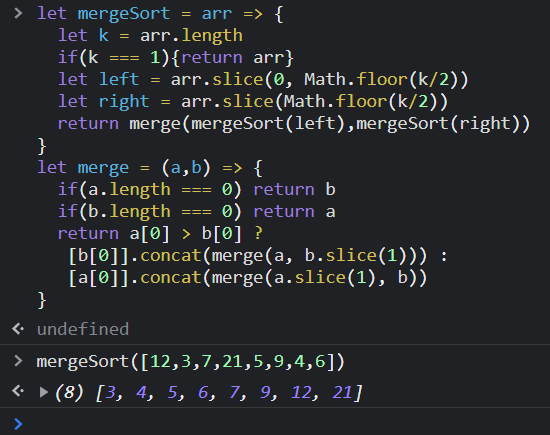Click the output arrow beside array result
The width and height of the screenshot is (550, 435).
tap(18, 390)
